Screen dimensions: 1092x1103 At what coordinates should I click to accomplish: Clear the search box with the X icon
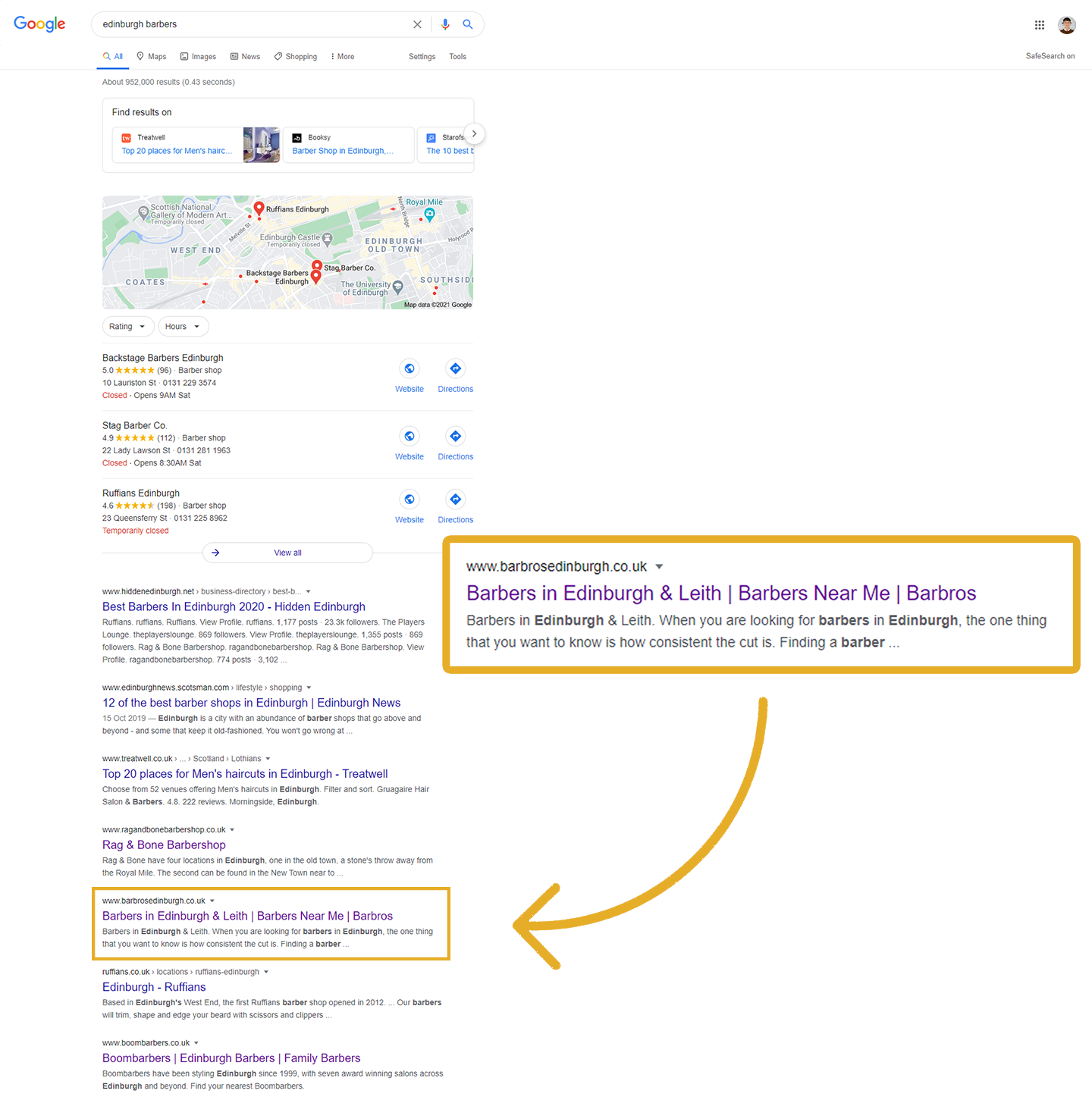click(417, 24)
